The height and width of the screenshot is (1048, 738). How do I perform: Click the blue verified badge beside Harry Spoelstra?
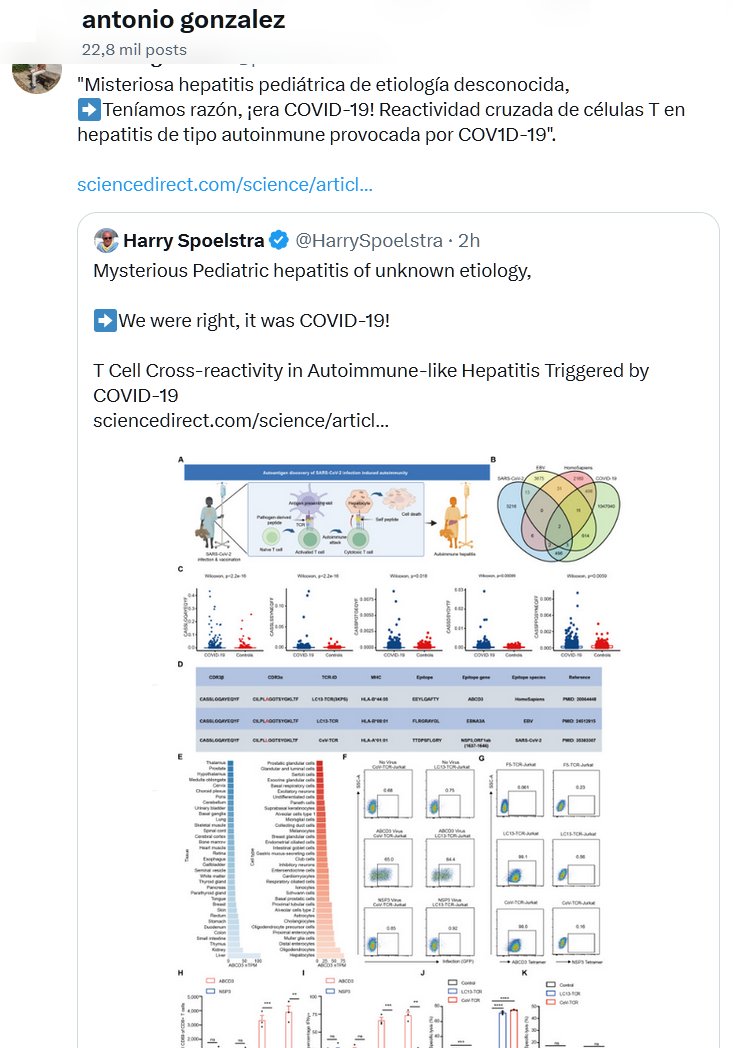pyautogui.click(x=280, y=241)
